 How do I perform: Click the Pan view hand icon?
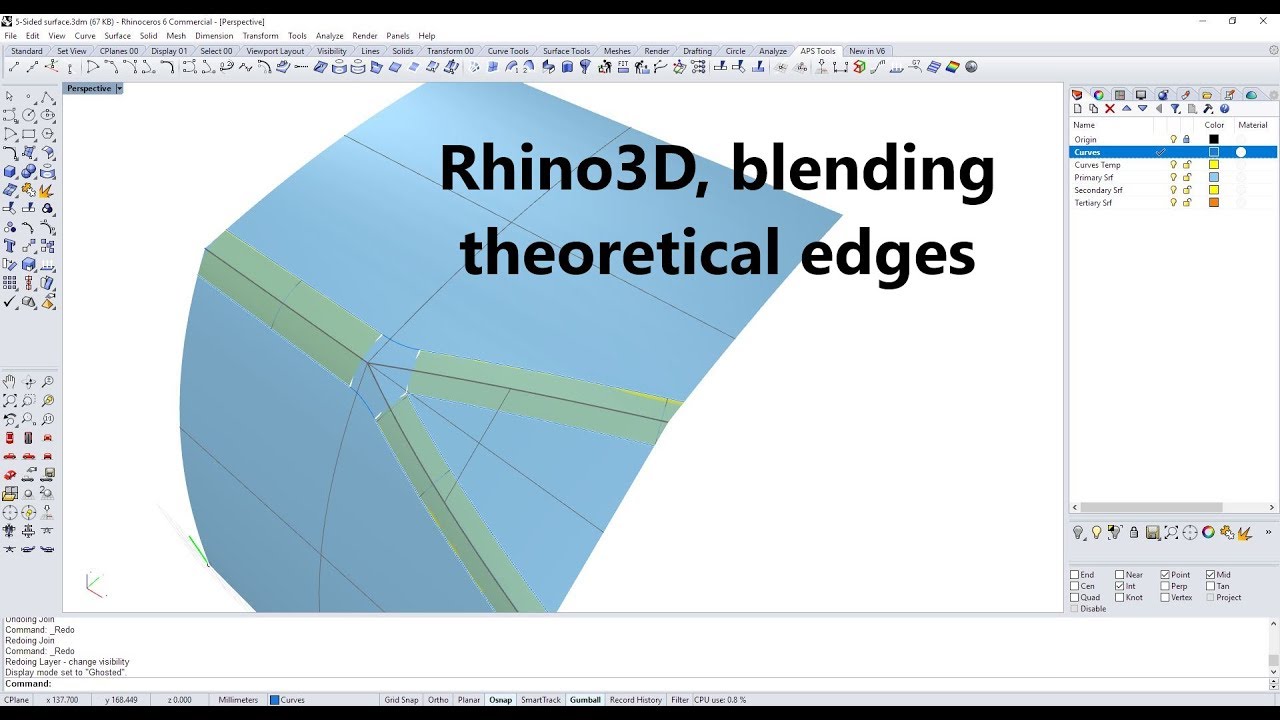click(x=9, y=381)
